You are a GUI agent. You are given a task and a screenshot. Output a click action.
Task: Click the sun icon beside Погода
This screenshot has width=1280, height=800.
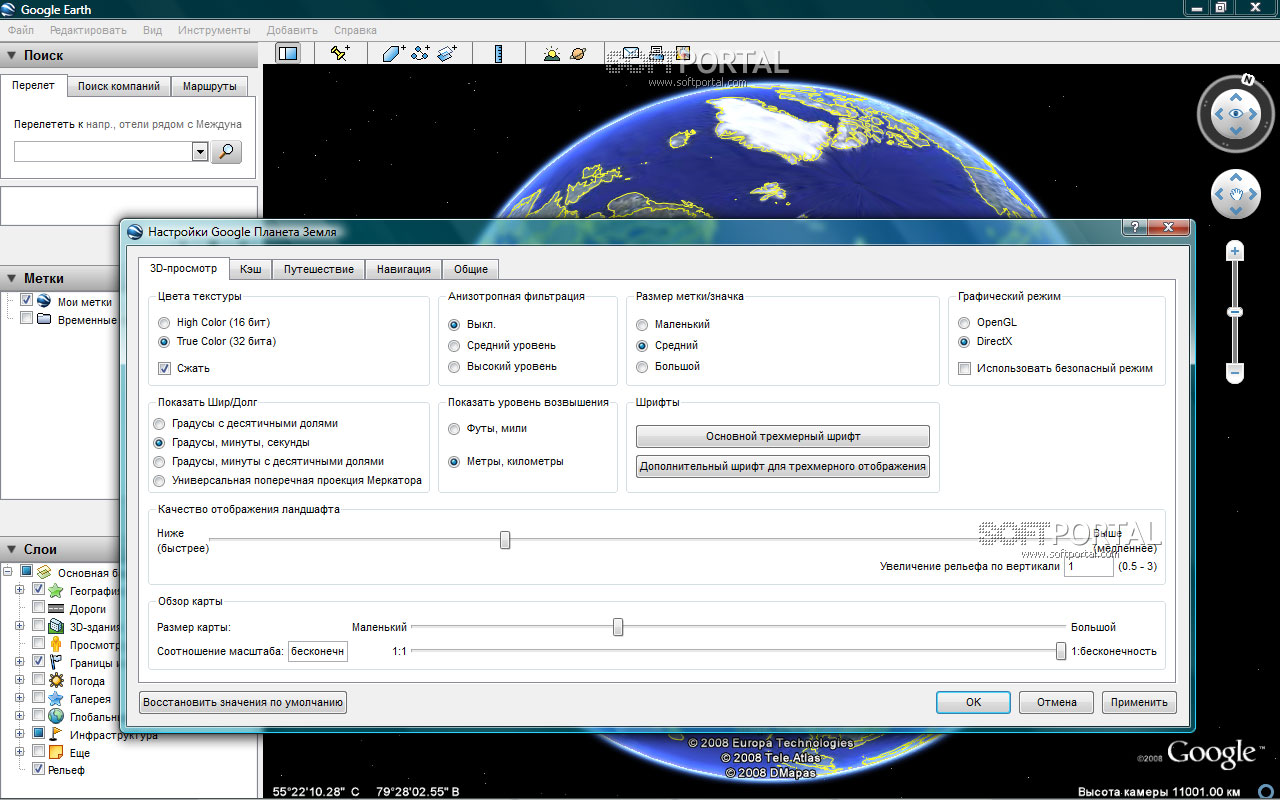[x=56, y=680]
